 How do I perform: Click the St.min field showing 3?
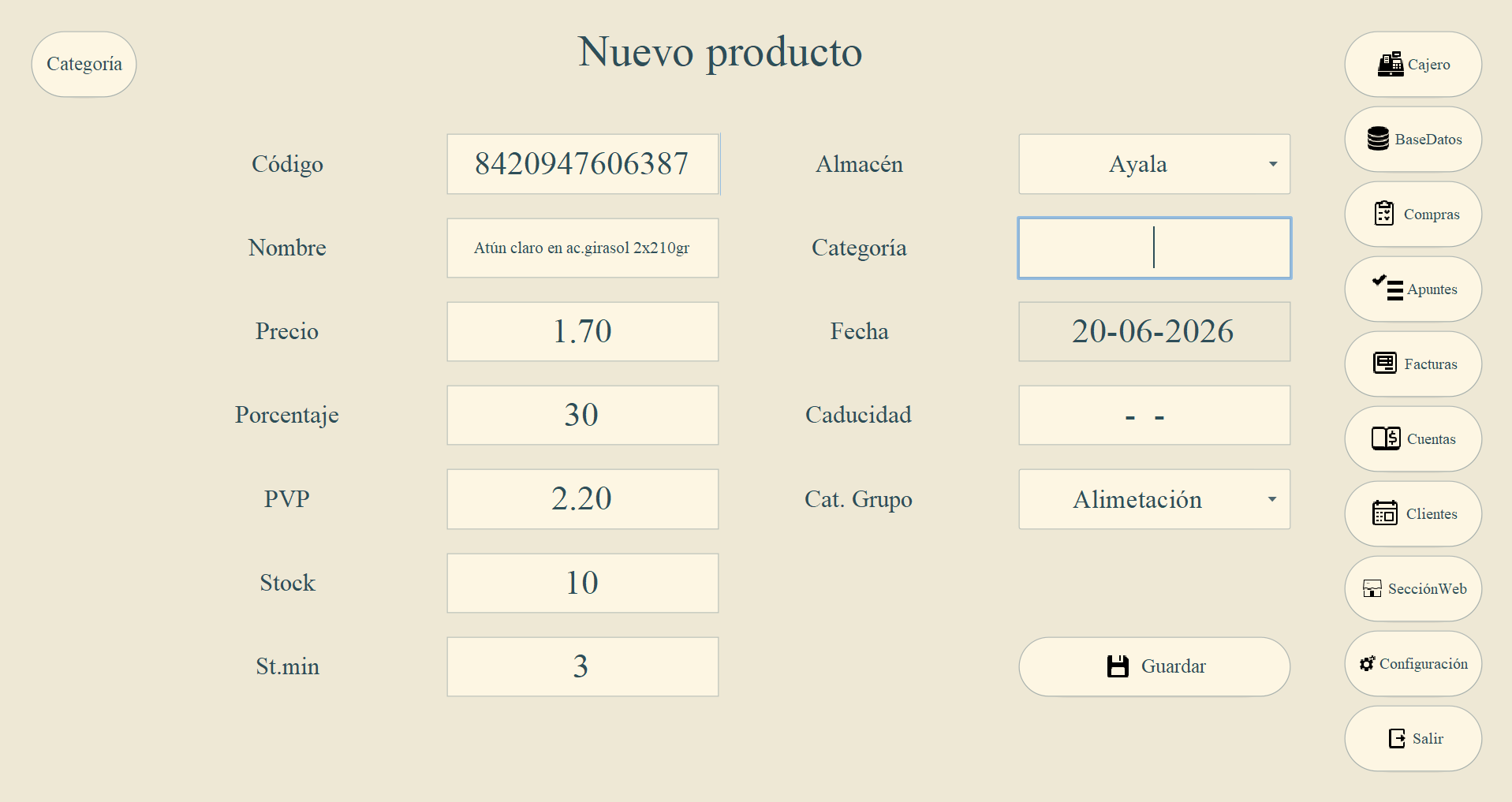[x=583, y=666]
